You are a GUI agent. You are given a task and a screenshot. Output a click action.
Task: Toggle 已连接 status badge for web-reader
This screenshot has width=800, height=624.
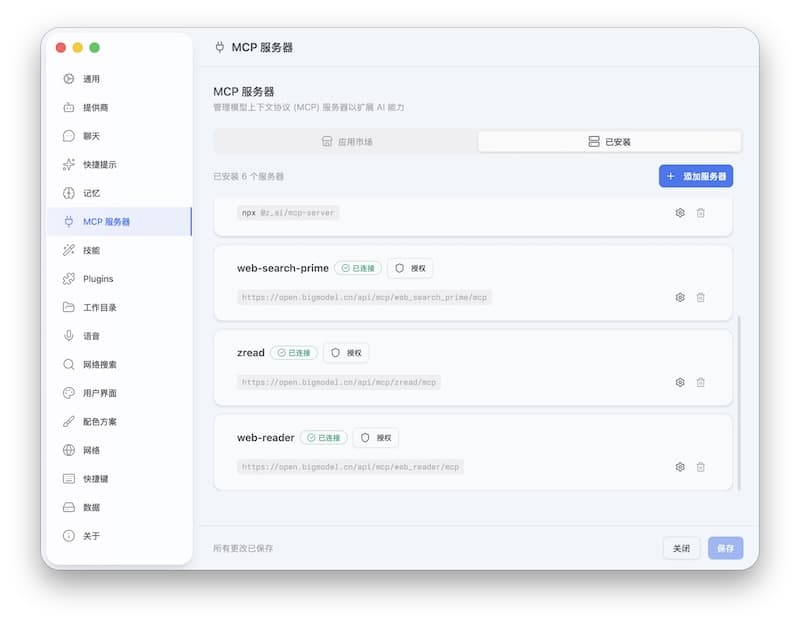point(323,438)
